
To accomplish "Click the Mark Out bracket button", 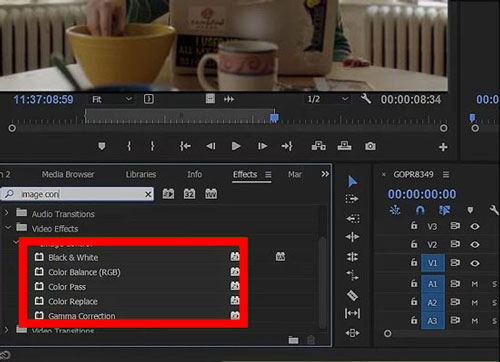I will click(152, 146).
